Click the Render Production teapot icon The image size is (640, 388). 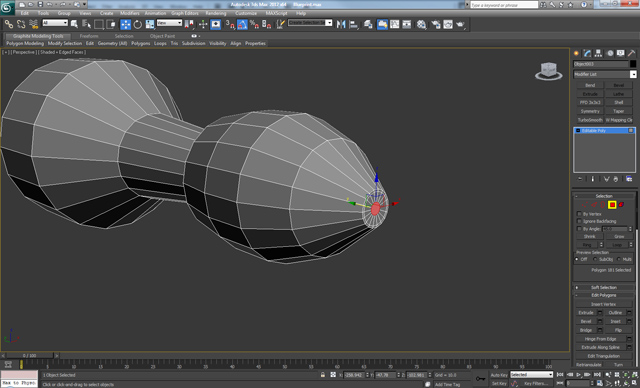pos(460,24)
